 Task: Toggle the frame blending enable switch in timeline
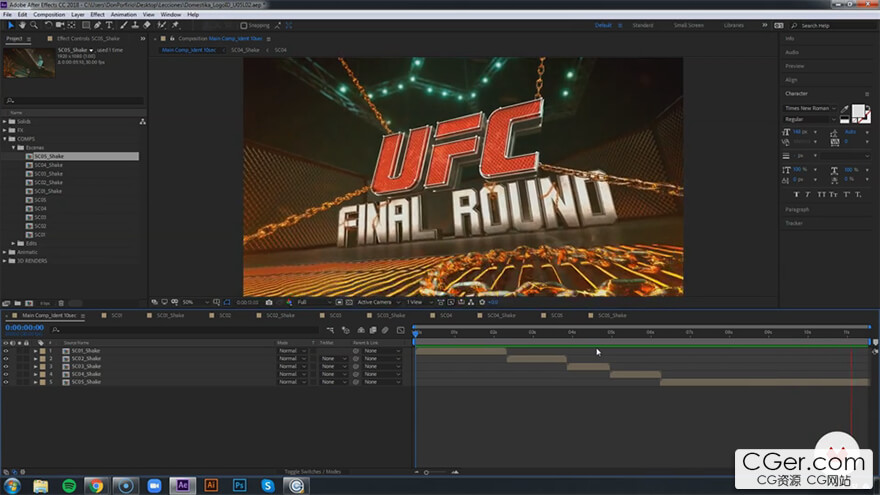click(x=373, y=330)
